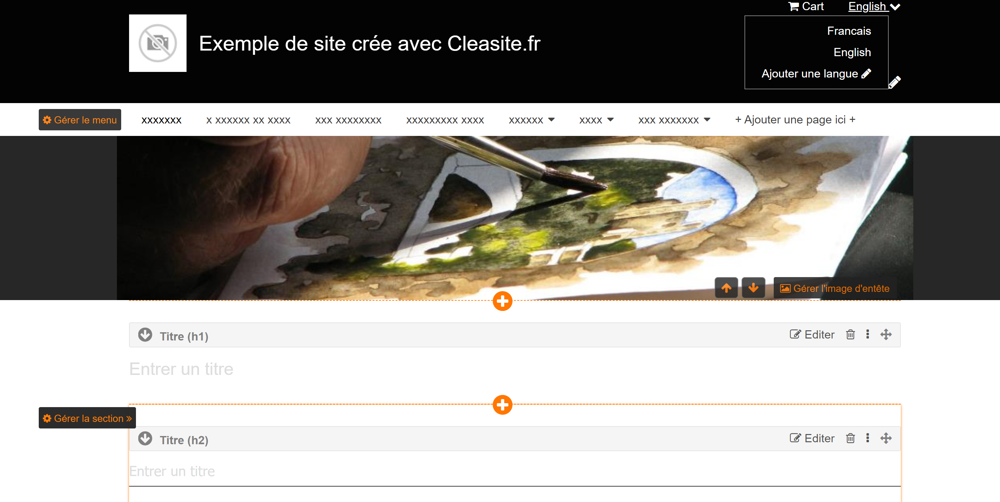Choose Ajouter une langue option

click(816, 73)
